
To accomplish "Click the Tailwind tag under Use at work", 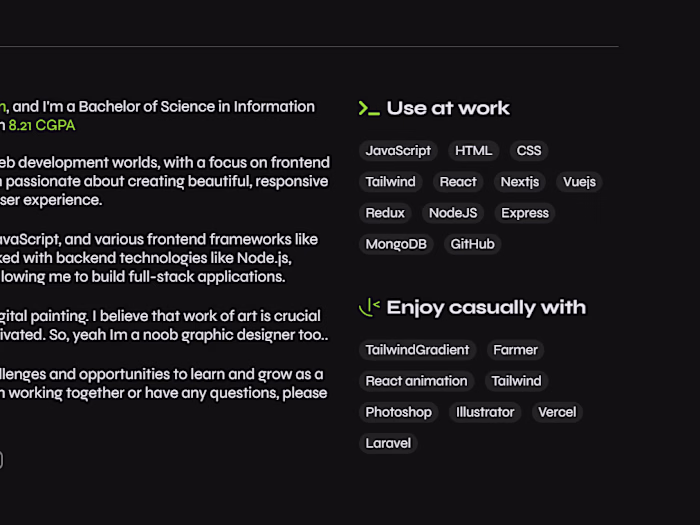I will (x=390, y=182).
